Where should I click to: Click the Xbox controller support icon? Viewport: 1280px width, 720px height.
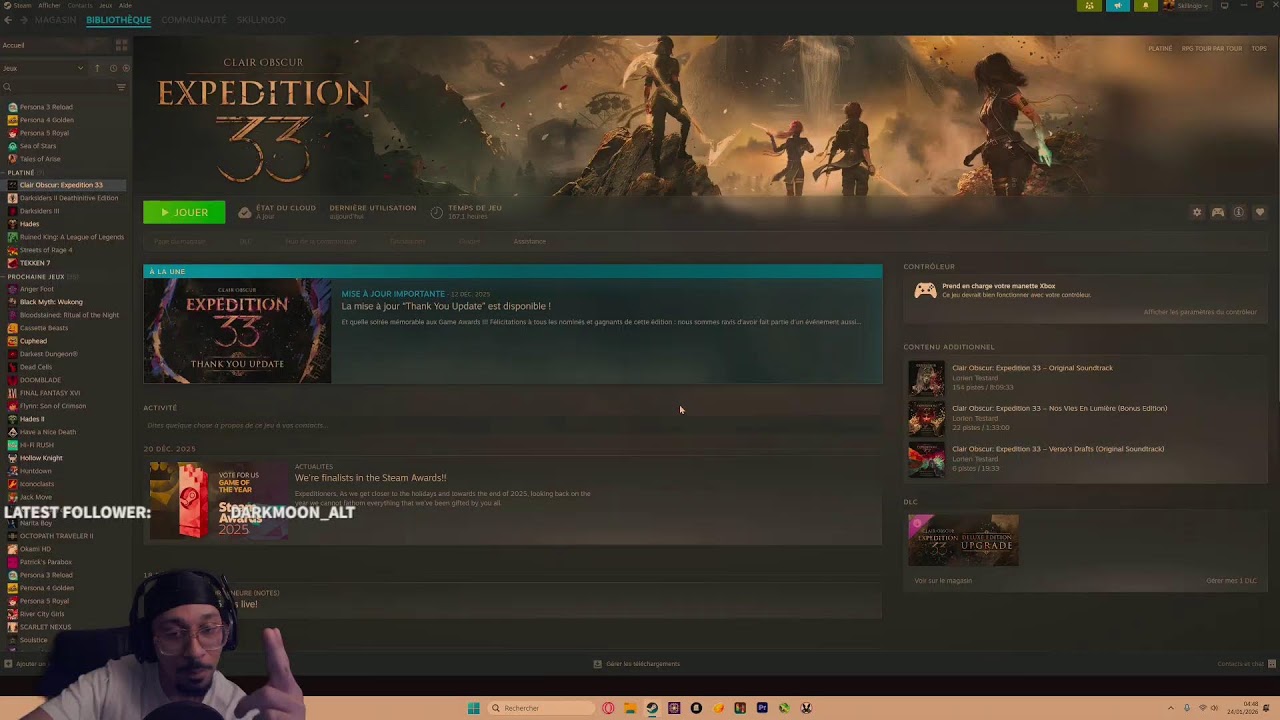tap(925, 290)
